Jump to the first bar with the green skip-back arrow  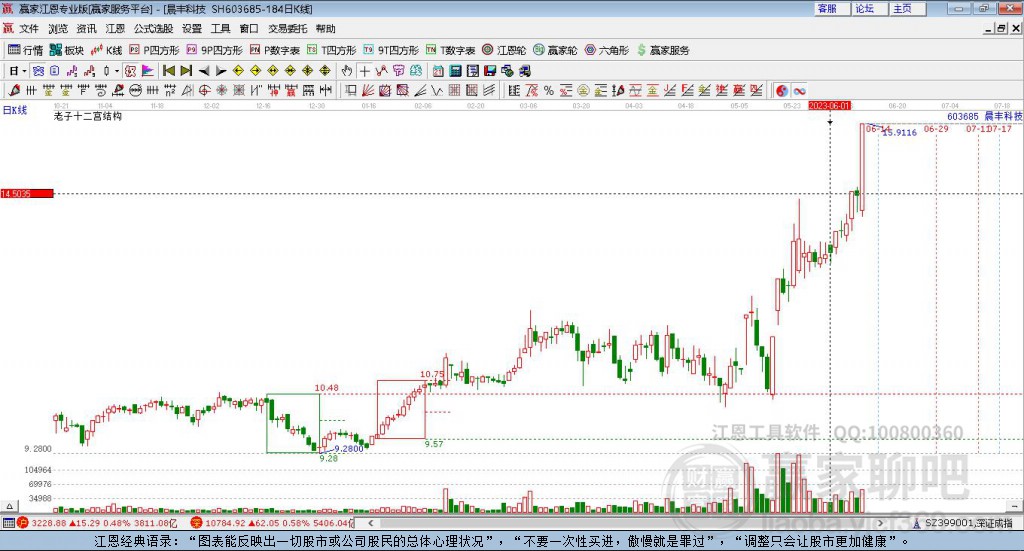pyautogui.click(x=168, y=71)
